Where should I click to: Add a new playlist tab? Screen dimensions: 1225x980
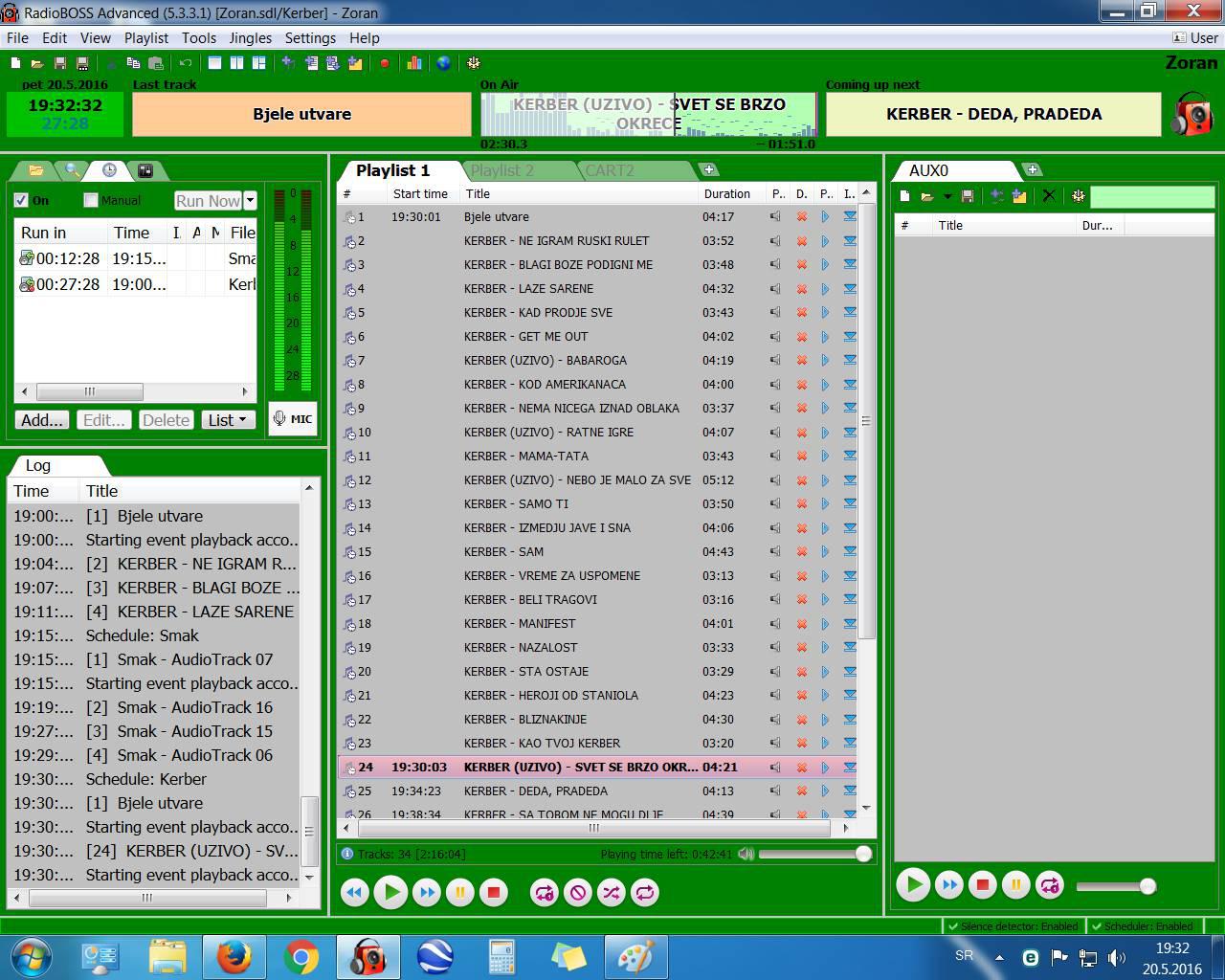(709, 169)
